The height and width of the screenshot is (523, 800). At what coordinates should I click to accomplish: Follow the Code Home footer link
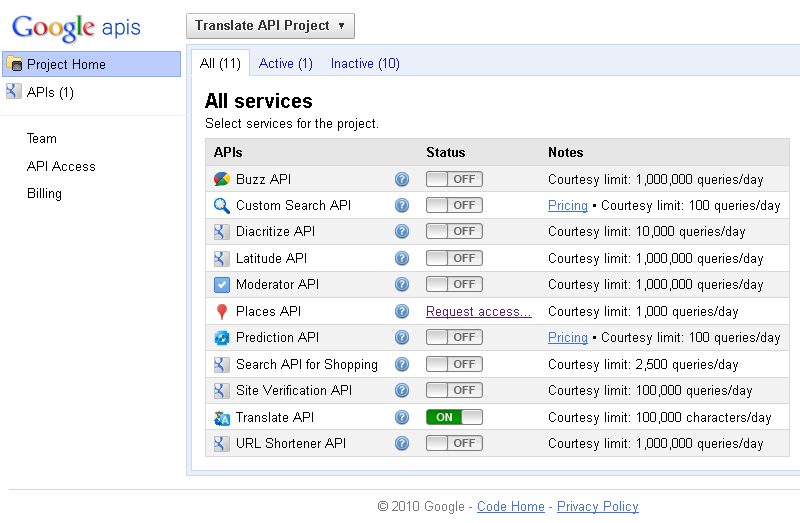pos(511,506)
